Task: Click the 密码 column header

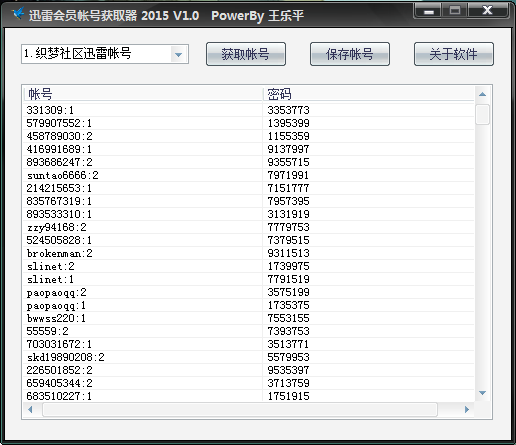Action: [368, 94]
